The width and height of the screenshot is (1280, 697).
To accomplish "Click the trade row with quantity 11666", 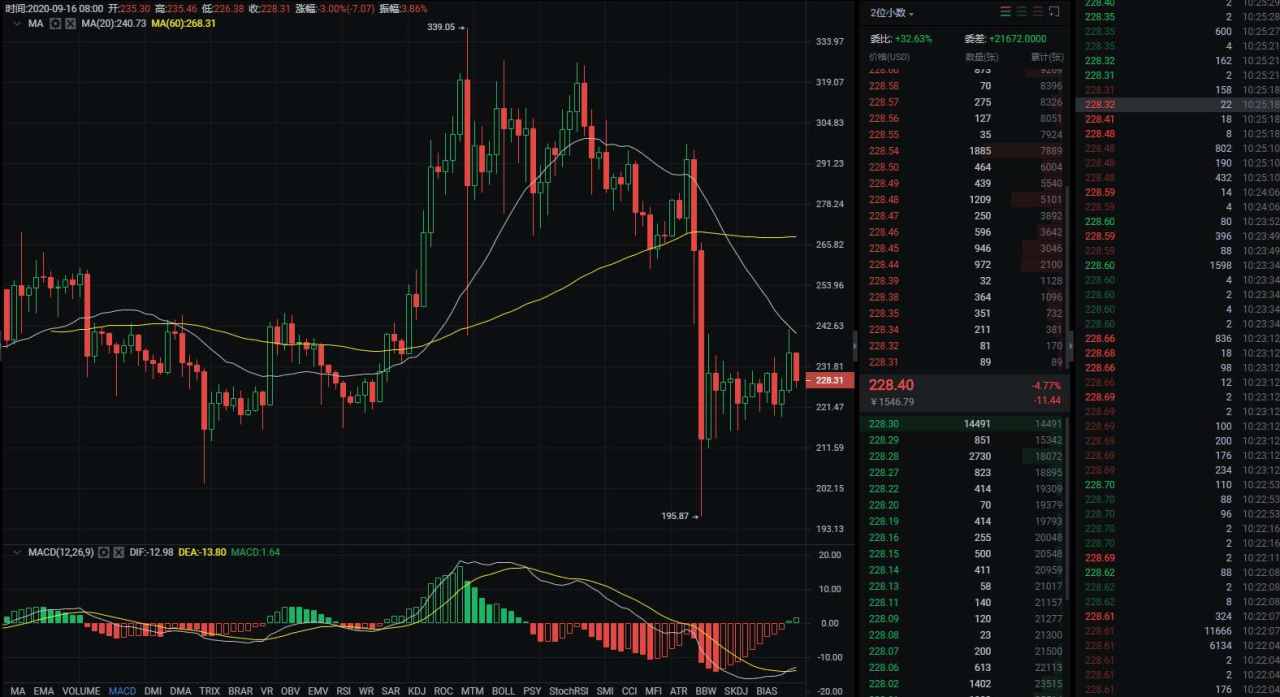I will (x=1177, y=631).
